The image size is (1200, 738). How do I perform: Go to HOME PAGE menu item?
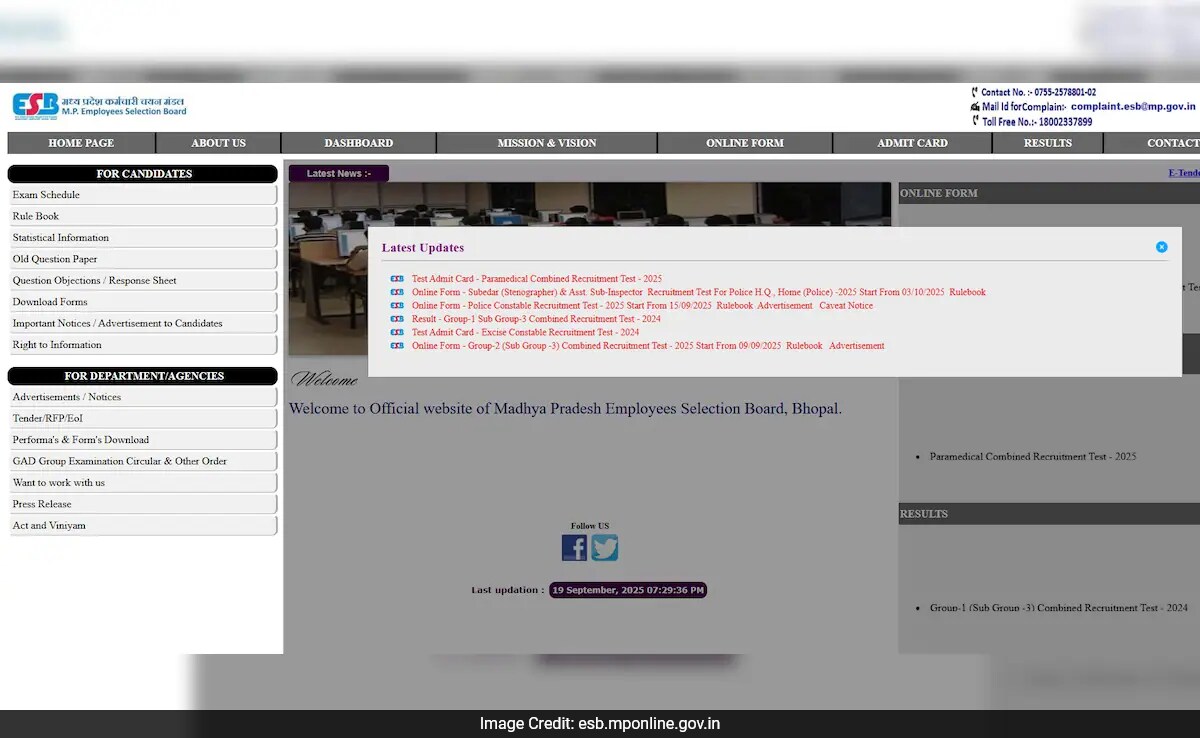(81, 143)
